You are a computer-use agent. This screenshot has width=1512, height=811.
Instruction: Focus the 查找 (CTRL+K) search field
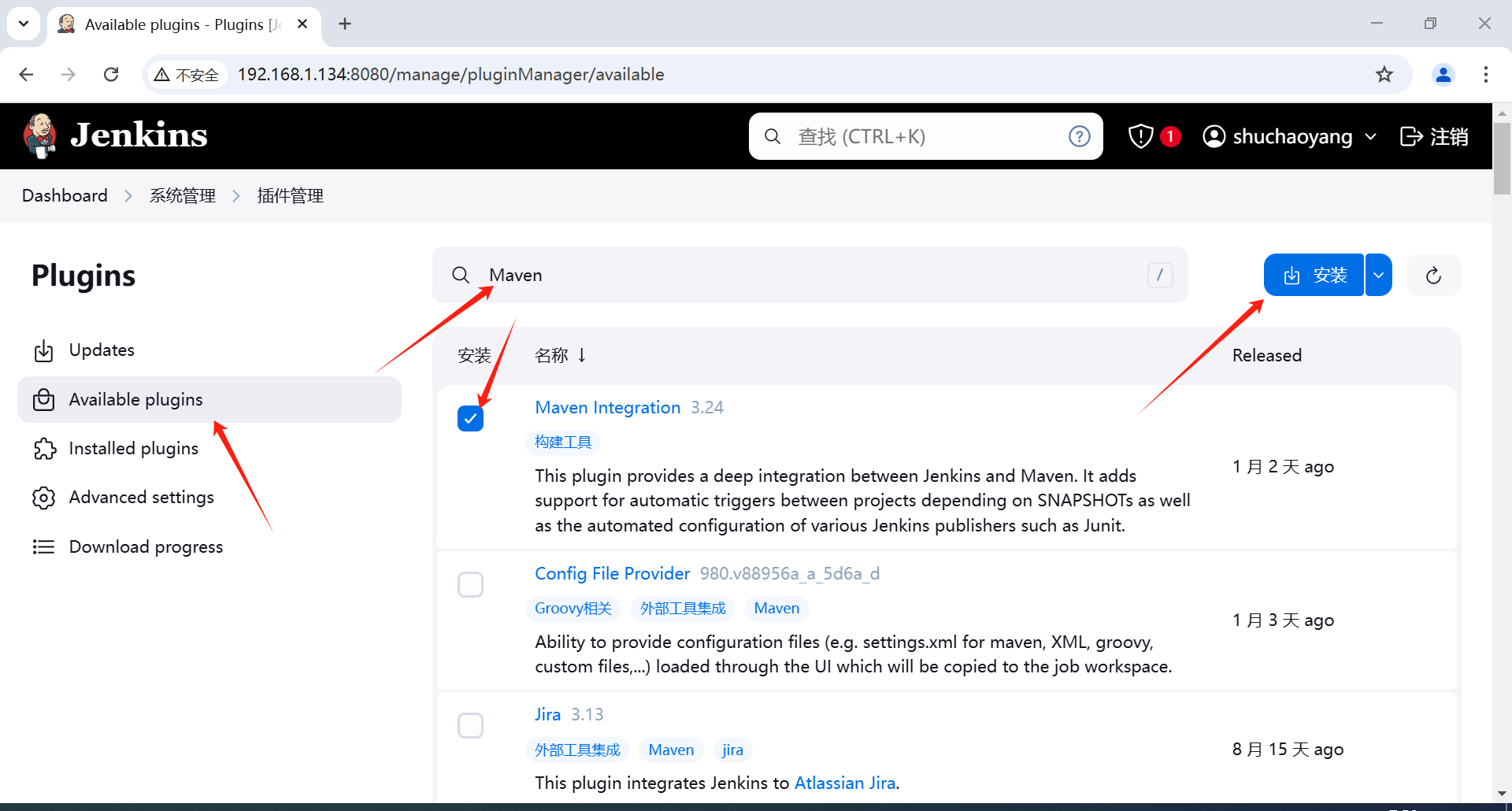click(925, 136)
